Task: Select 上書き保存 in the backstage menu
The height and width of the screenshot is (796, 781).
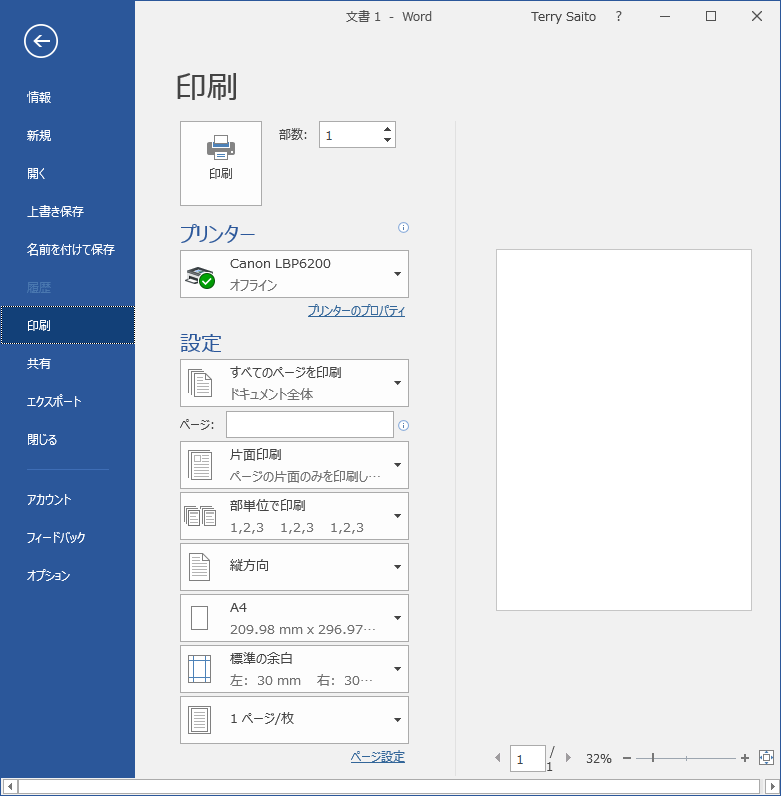Action: (x=67, y=211)
